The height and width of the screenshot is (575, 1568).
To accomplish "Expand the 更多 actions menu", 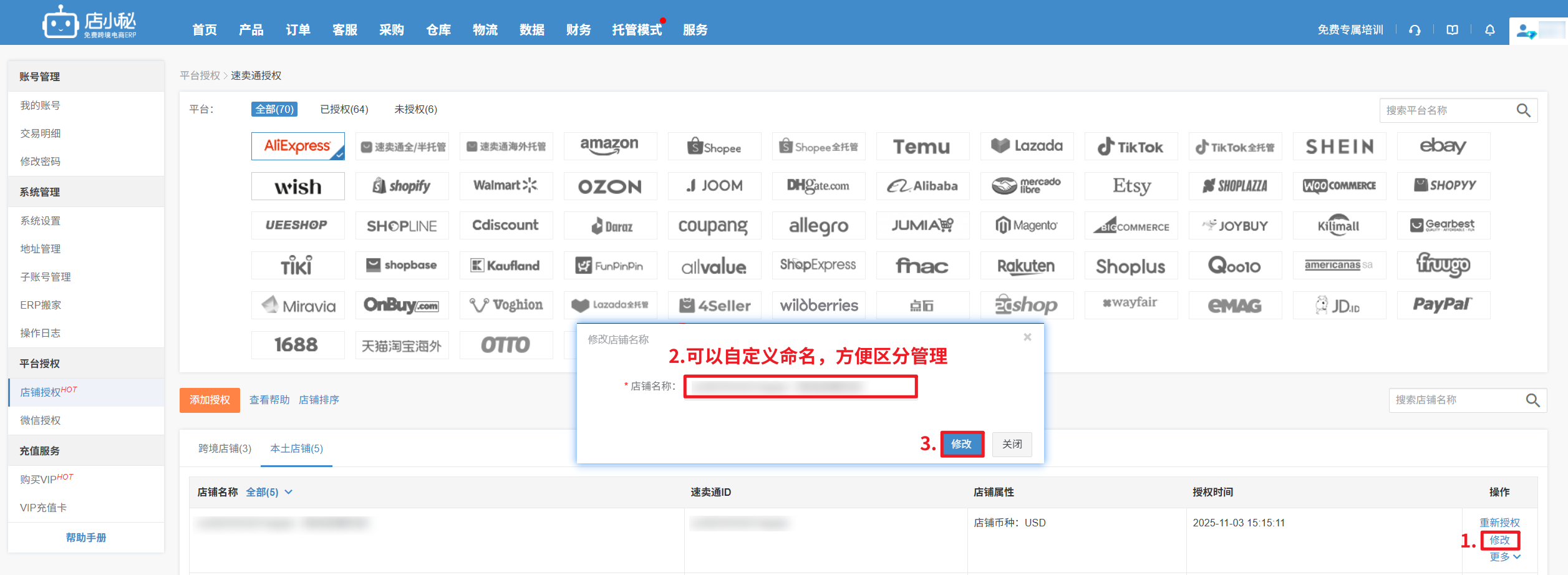I will [x=1505, y=557].
